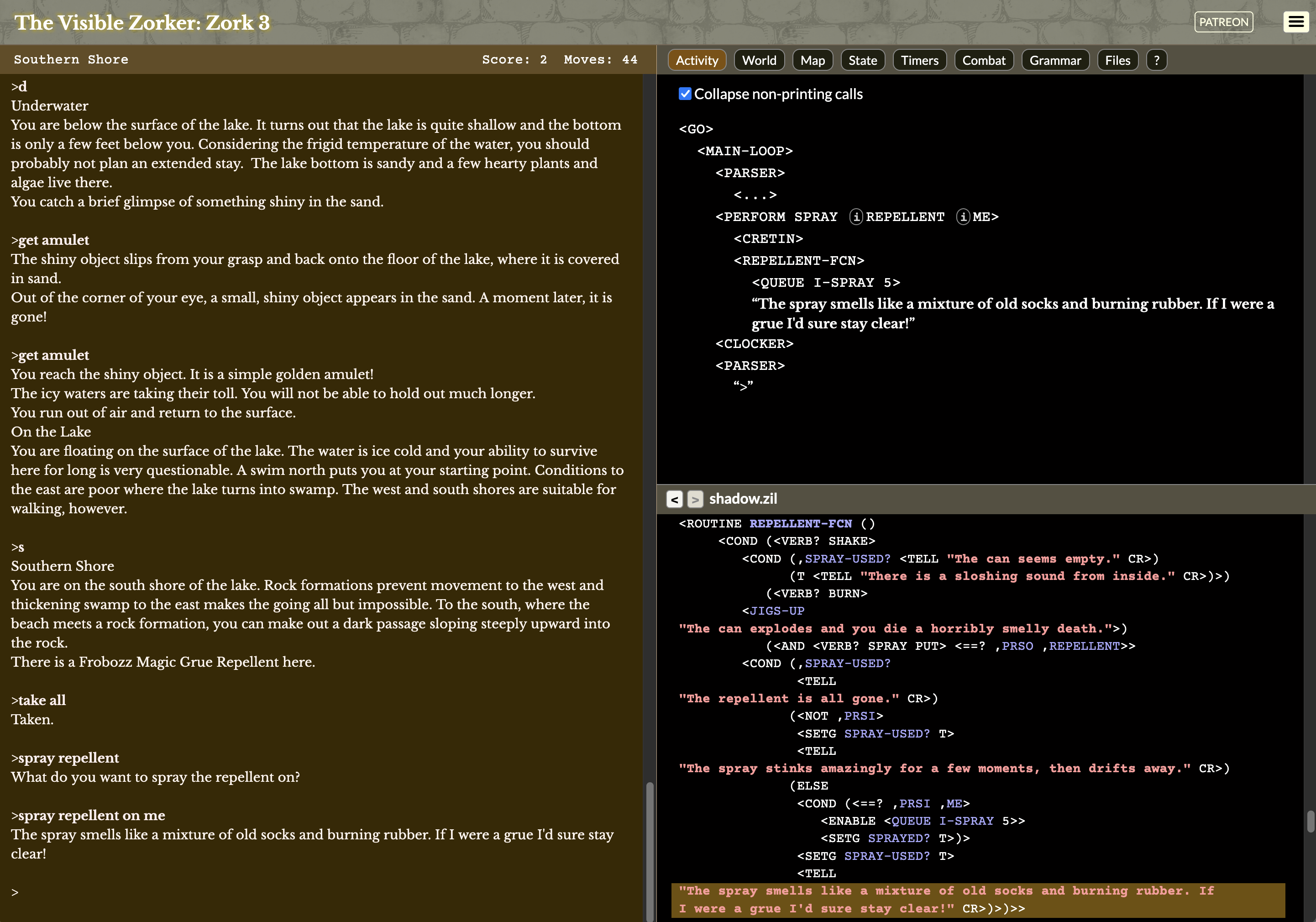Click the printed spray smell text in activity
Image resolution: width=1316 pixels, height=922 pixels.
1013,313
